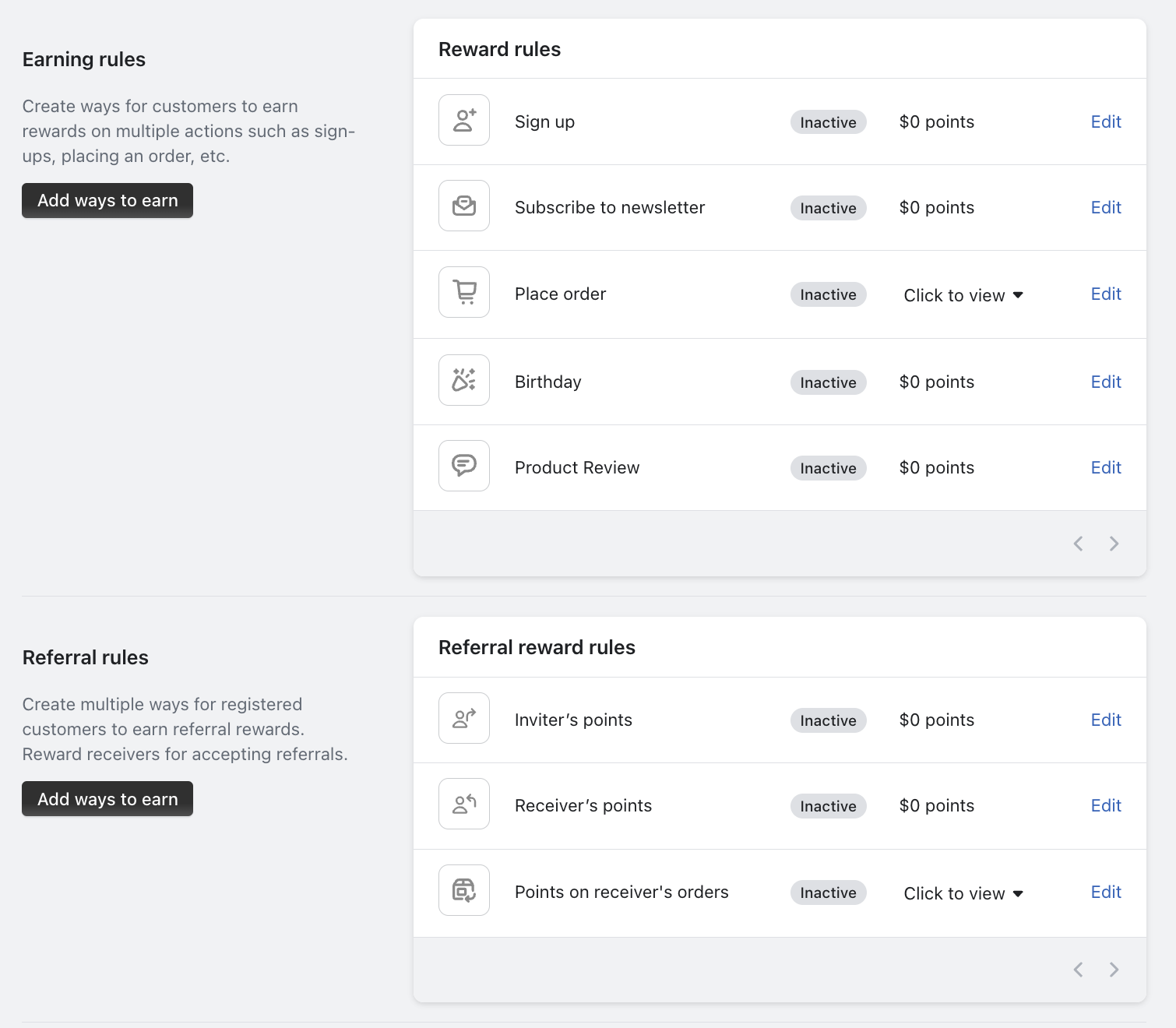Click the Sign up person-plus icon
This screenshot has height=1028, width=1176.
[464, 120]
